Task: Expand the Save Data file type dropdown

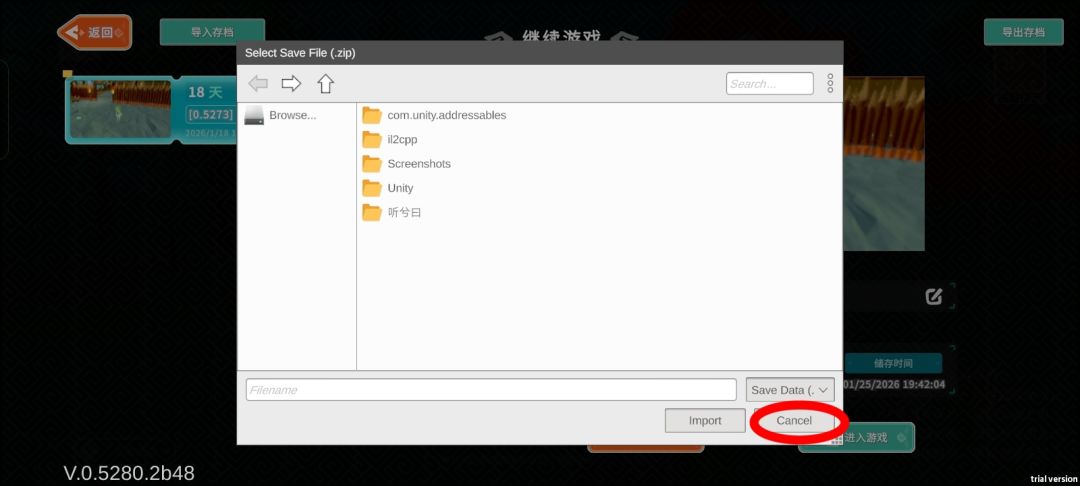Action: point(790,390)
